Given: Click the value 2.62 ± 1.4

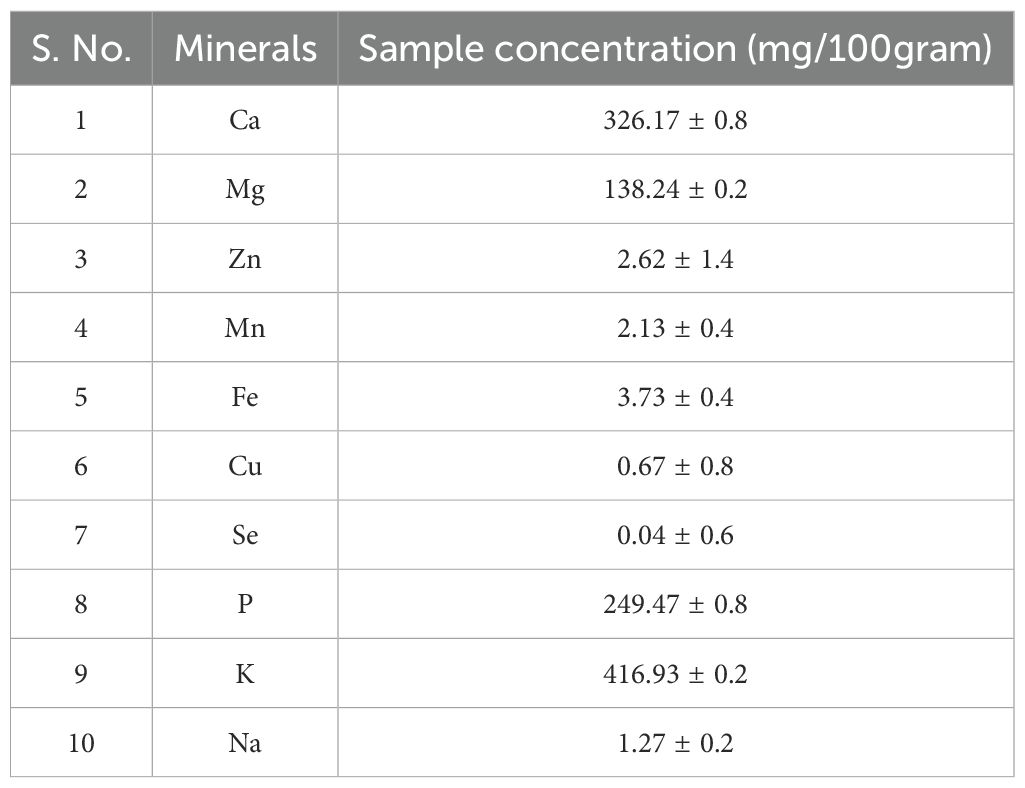Looking at the screenshot, I should [675, 259].
